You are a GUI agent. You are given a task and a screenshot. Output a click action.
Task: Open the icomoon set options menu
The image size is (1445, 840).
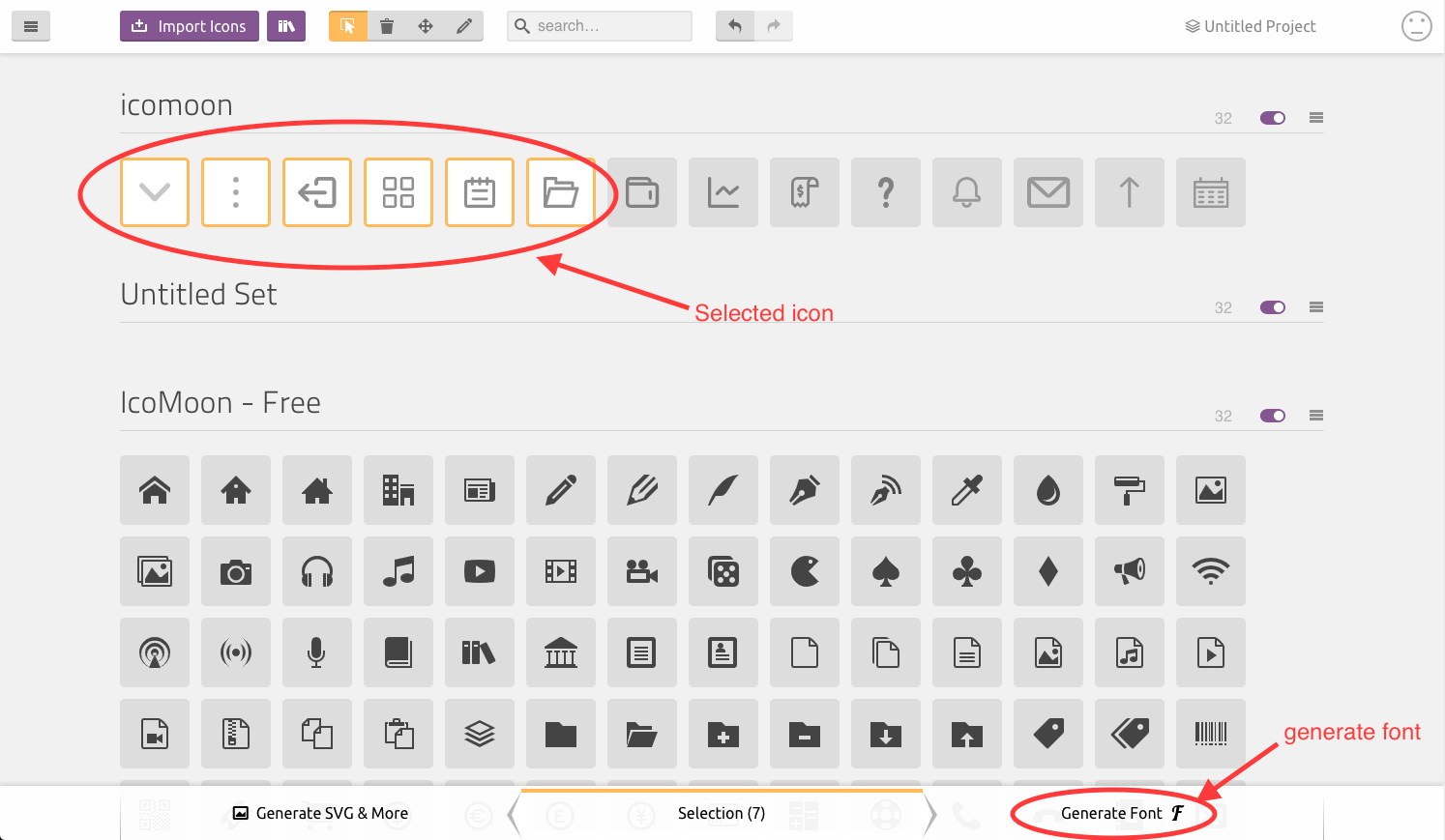click(1316, 118)
